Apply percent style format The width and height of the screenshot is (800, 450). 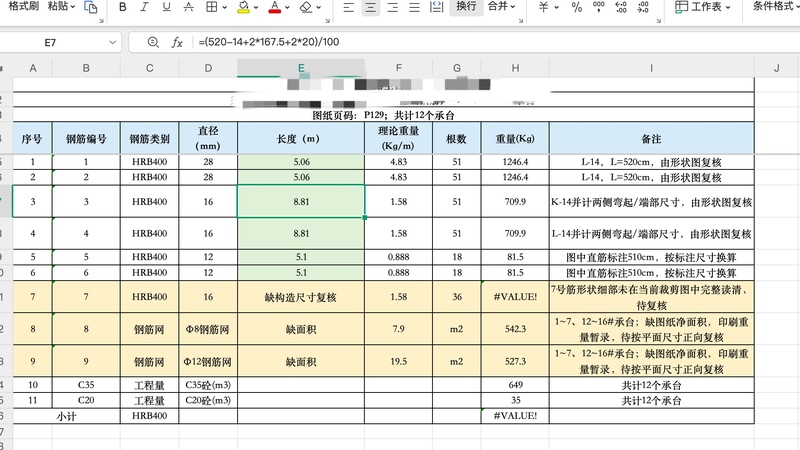pos(577,7)
